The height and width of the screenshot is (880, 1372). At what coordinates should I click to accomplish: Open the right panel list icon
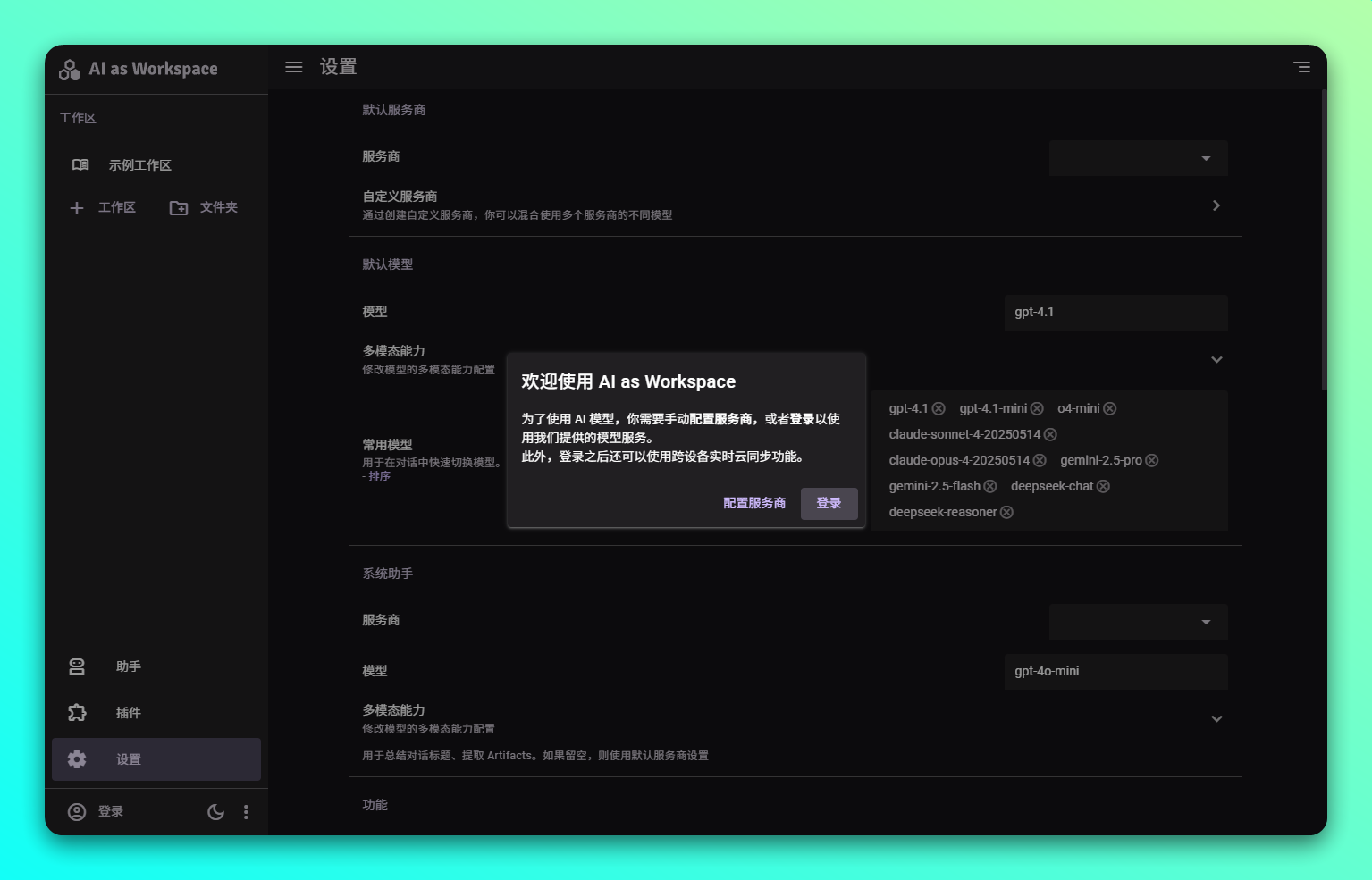pyautogui.click(x=1301, y=67)
